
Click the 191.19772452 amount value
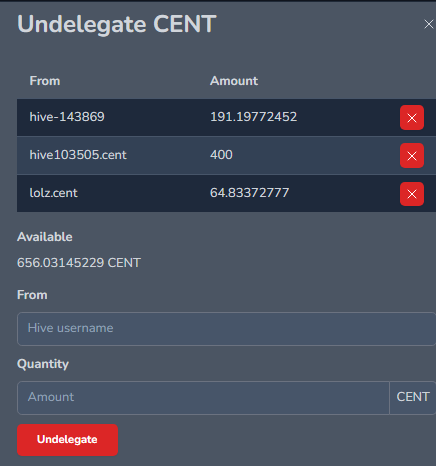253,117
